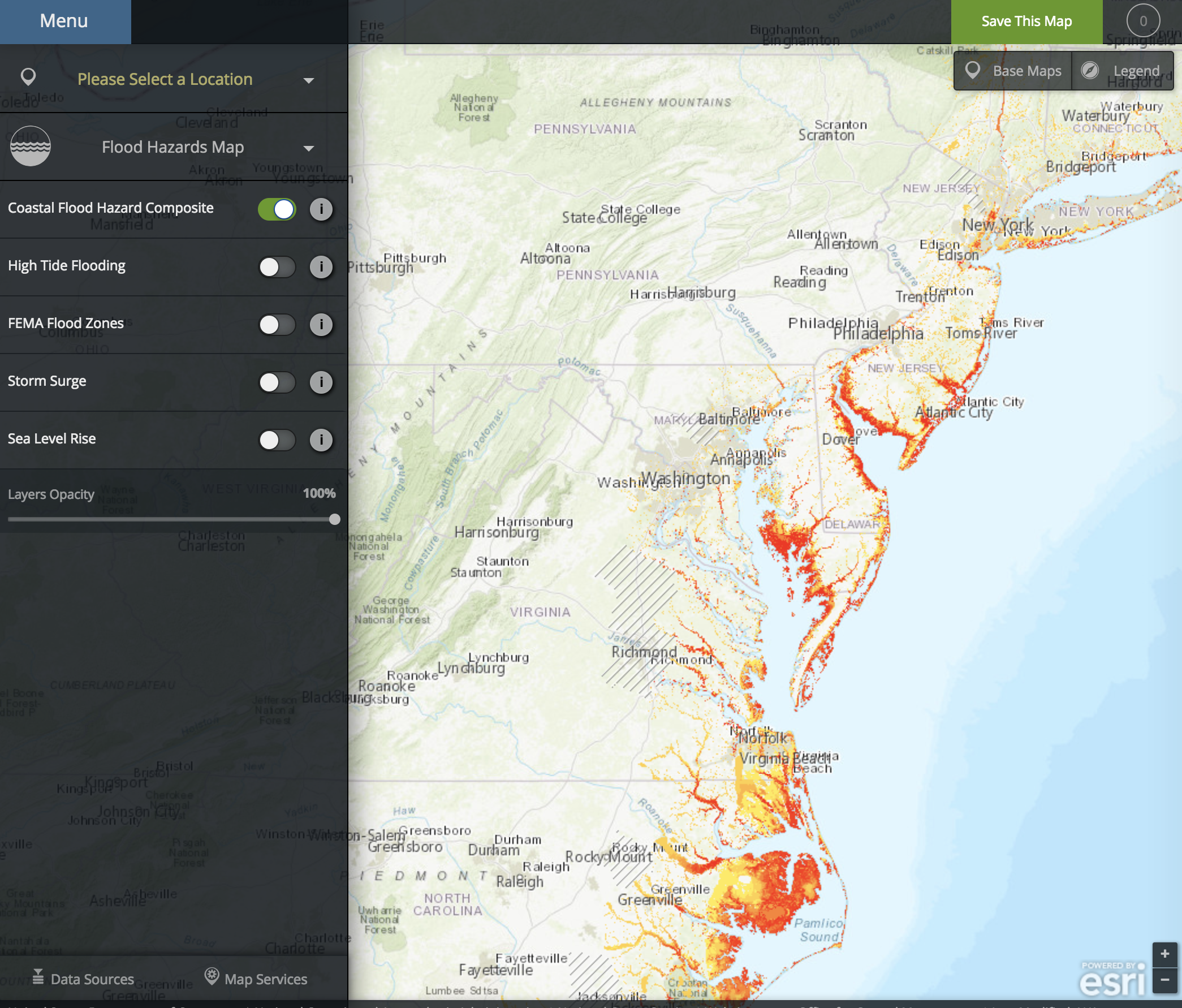The height and width of the screenshot is (1008, 1182).
Task: Show info for High Tide Flooding
Action: coord(321,266)
